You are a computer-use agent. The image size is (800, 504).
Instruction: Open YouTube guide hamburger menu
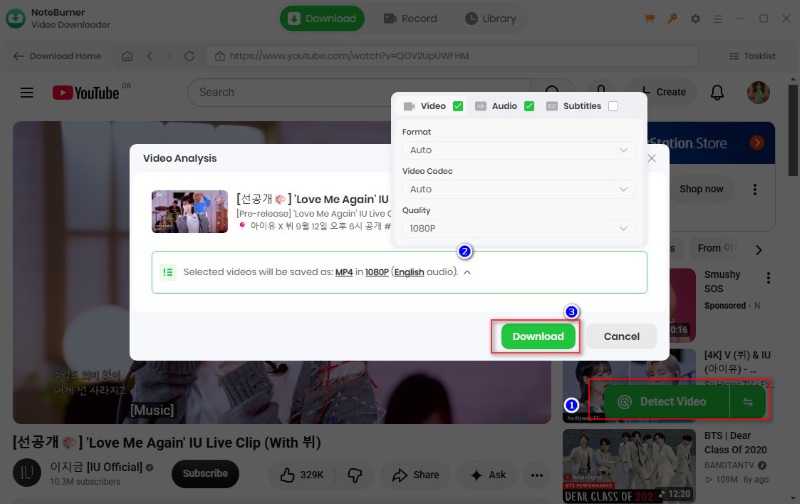(x=27, y=92)
